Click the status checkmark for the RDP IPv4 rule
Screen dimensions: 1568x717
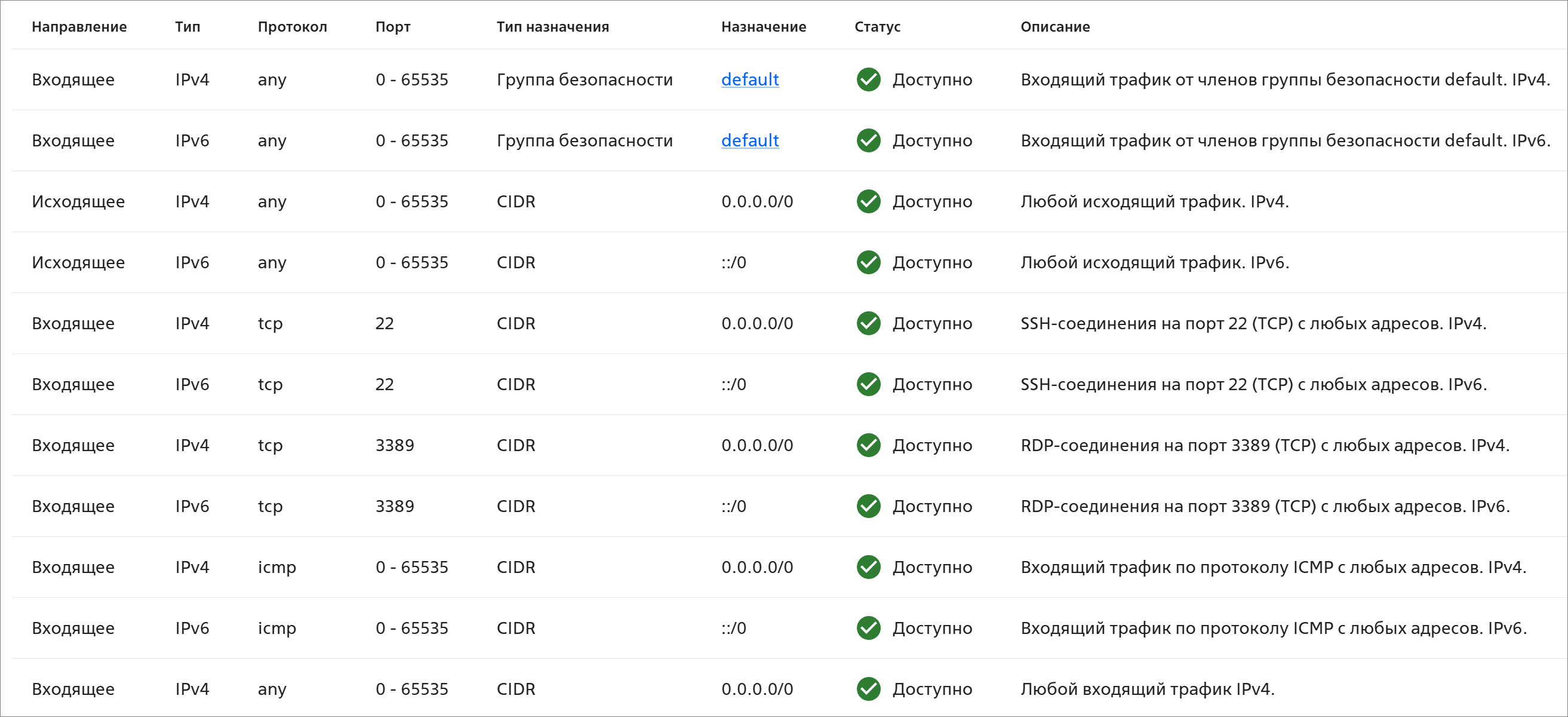coord(869,445)
